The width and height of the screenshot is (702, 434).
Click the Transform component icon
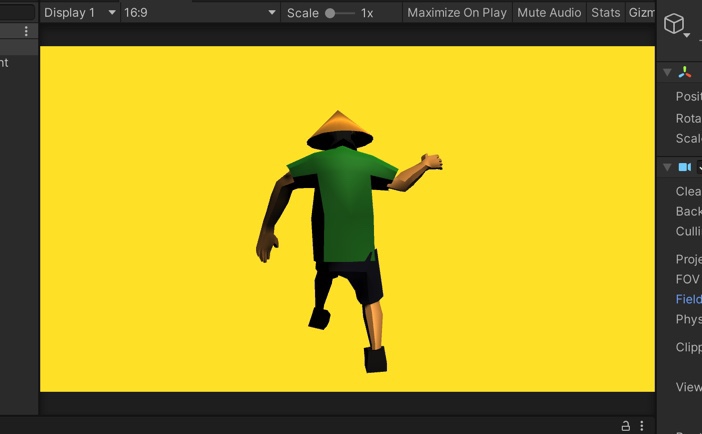coord(685,73)
